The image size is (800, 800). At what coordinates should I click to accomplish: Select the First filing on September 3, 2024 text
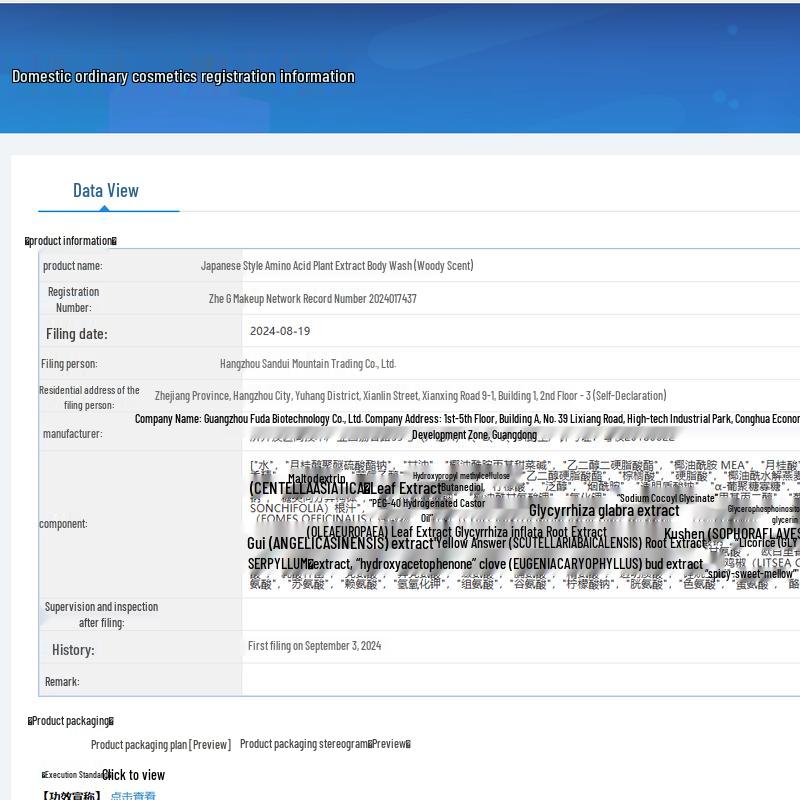pyautogui.click(x=314, y=646)
